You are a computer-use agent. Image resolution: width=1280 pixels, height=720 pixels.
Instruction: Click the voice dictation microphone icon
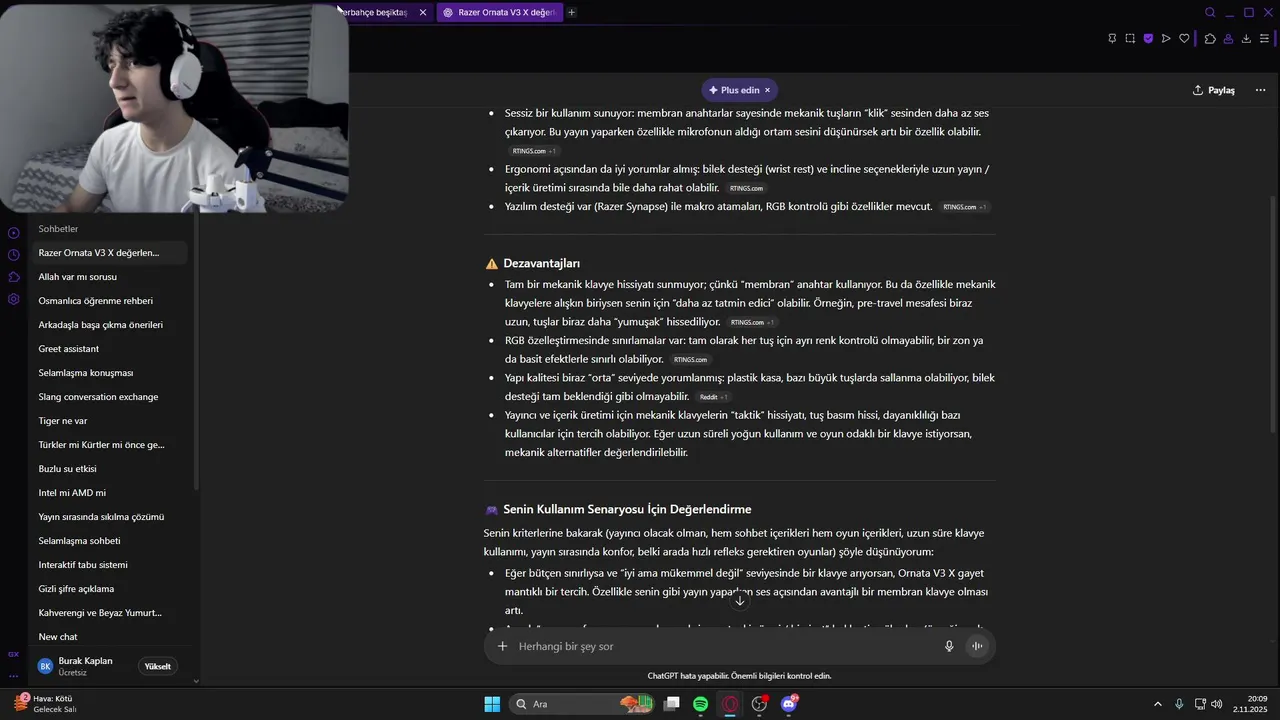(949, 646)
